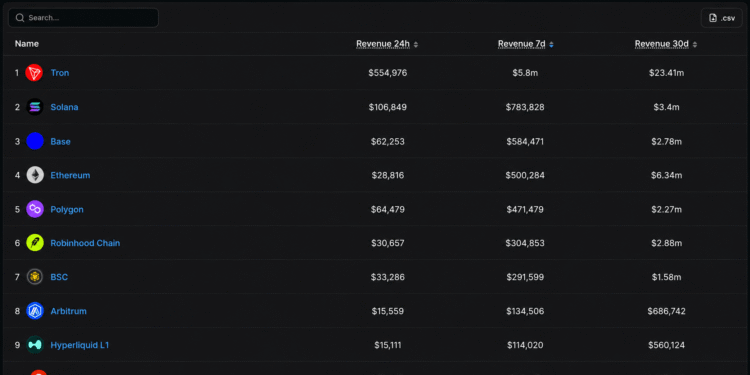Open the Ethereum chain link
Image resolution: width=750 pixels, height=375 pixels.
70,175
